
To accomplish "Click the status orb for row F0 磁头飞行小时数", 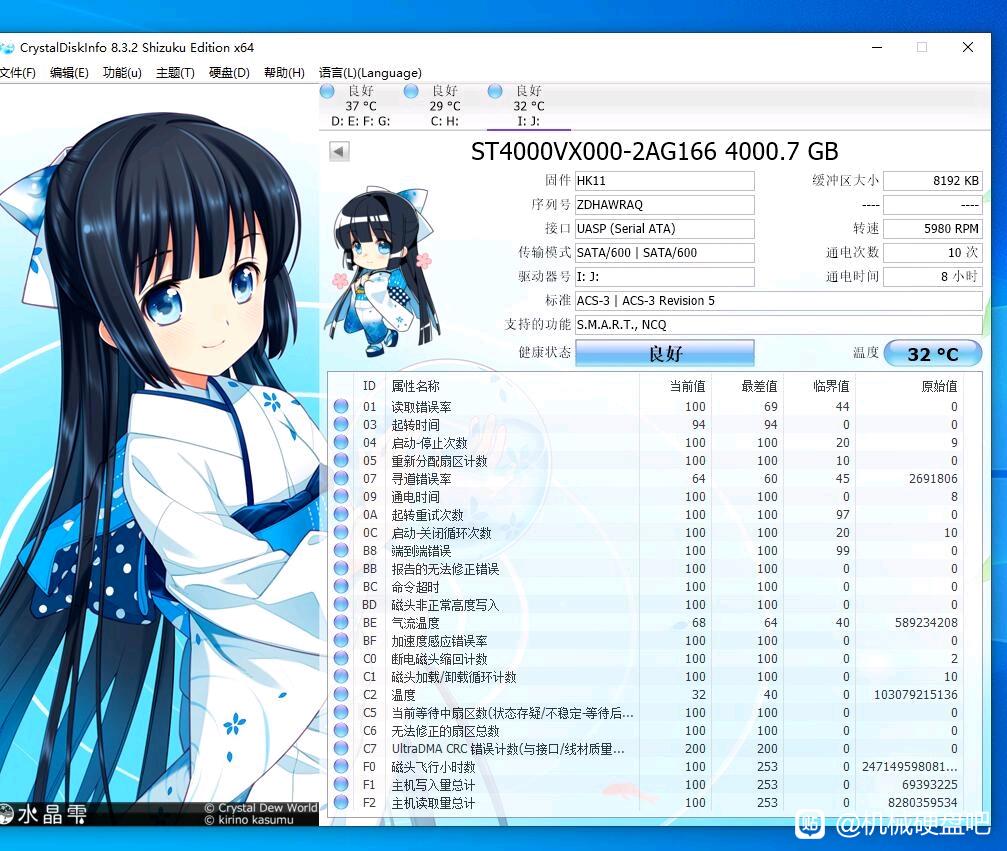I will (x=341, y=766).
